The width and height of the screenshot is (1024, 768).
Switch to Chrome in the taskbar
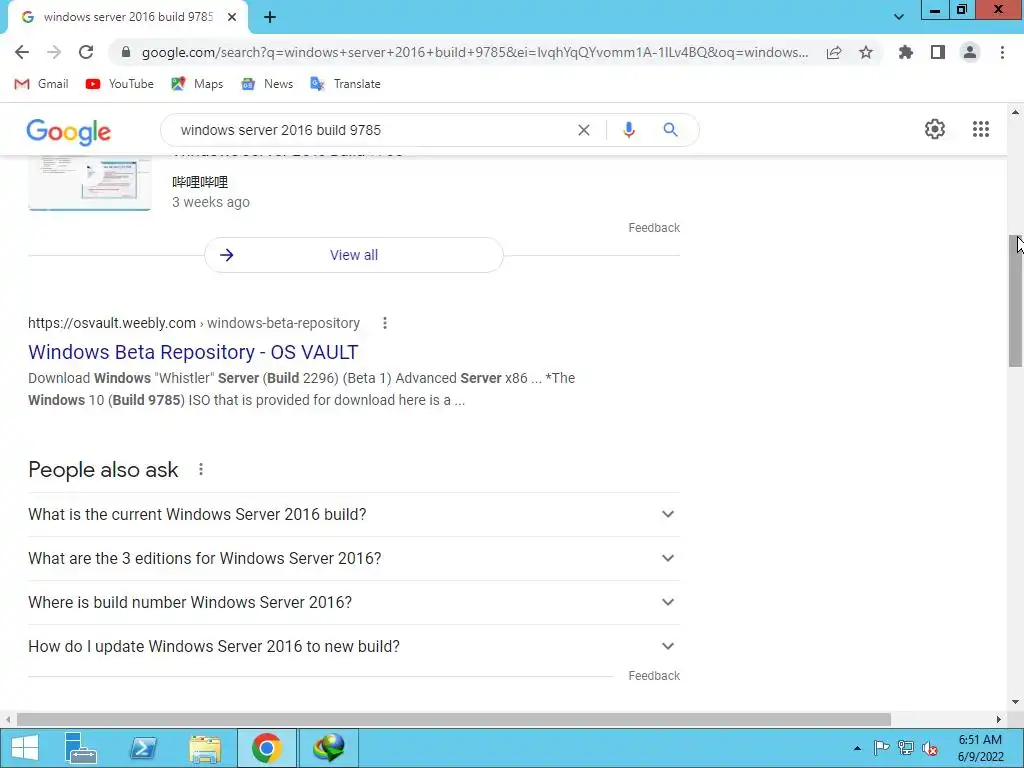coord(266,748)
